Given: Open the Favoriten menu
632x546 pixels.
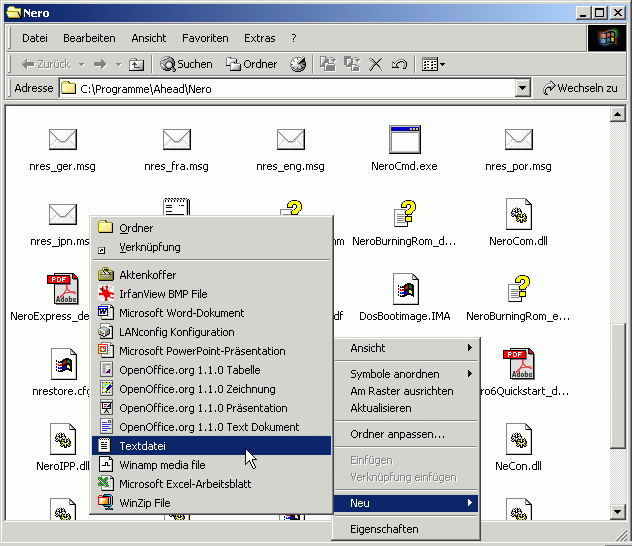Looking at the screenshot, I should tap(205, 38).
